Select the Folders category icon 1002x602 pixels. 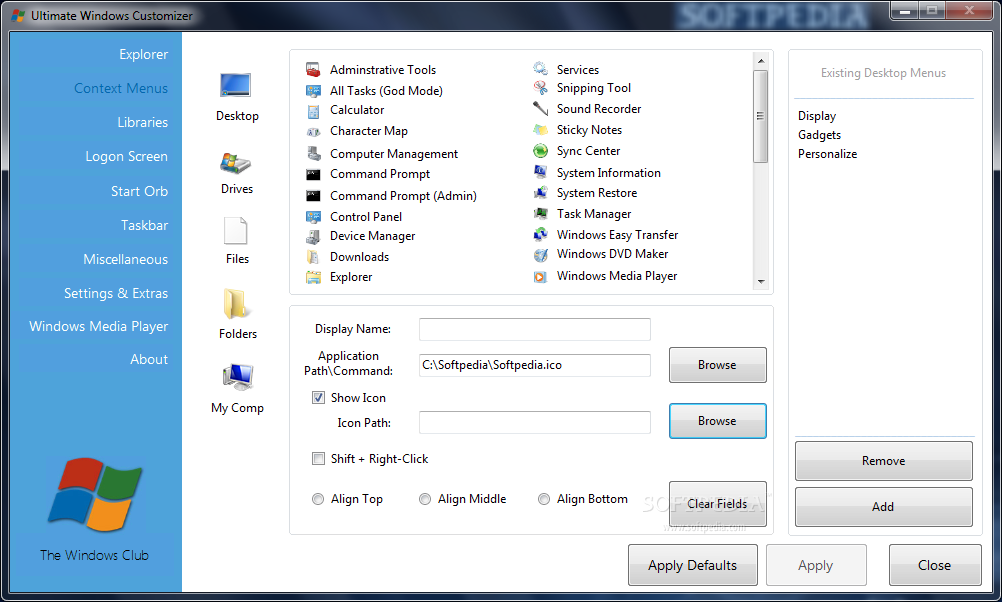pos(236,304)
